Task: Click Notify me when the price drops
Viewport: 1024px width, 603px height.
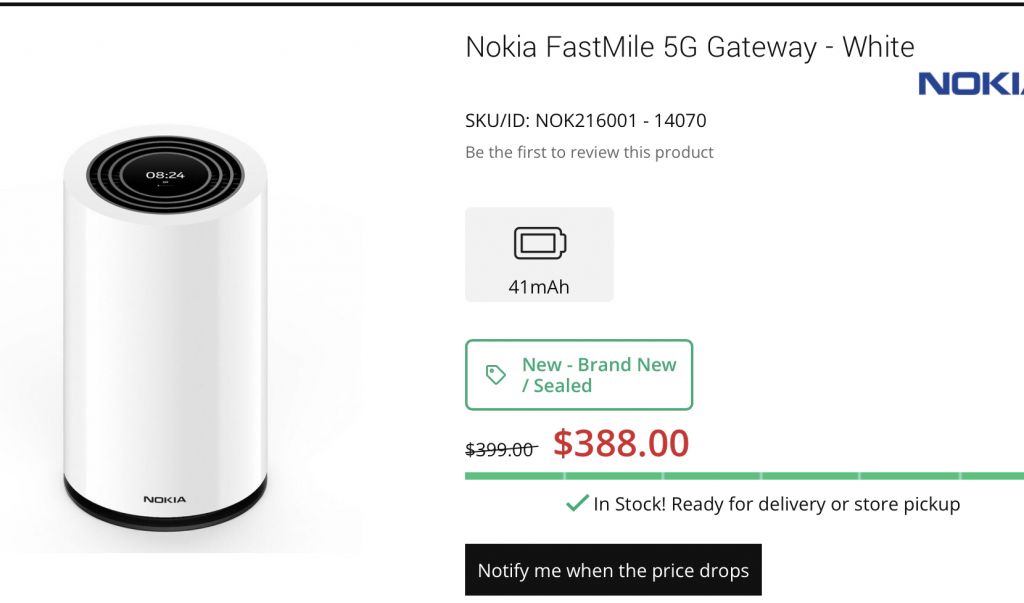Action: (x=613, y=570)
